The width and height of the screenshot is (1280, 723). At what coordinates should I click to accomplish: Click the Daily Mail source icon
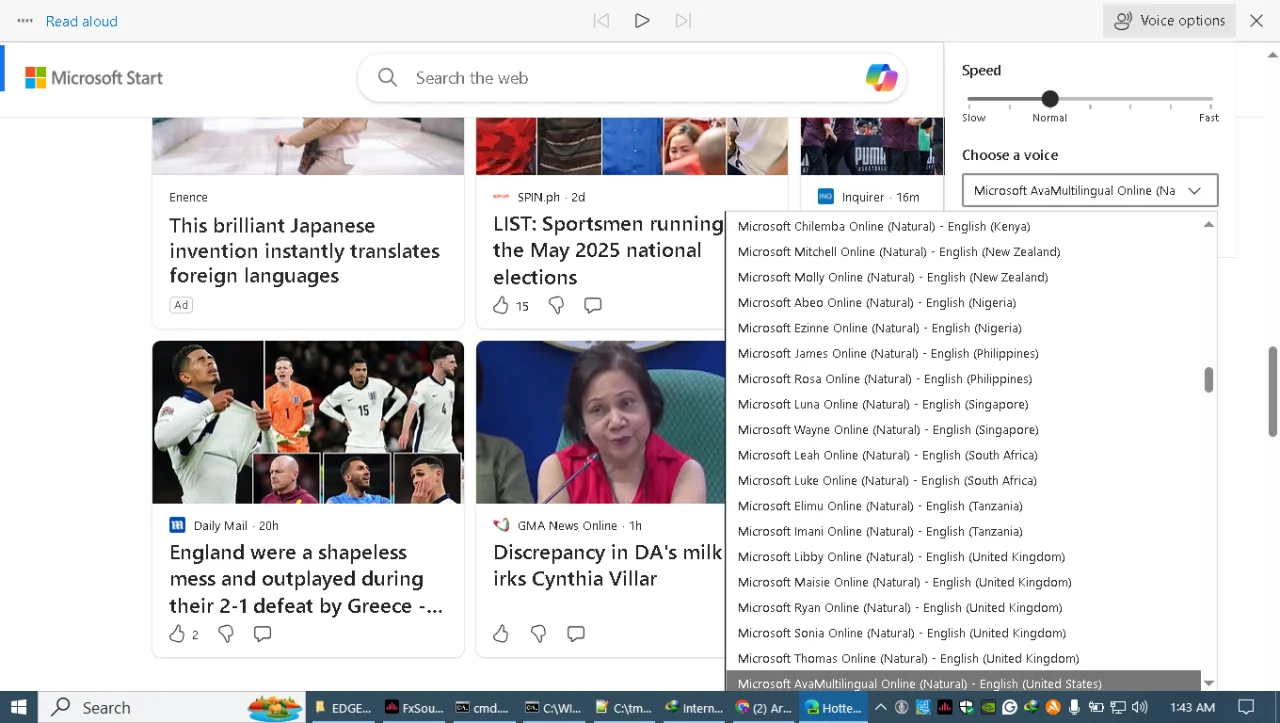pos(177,525)
